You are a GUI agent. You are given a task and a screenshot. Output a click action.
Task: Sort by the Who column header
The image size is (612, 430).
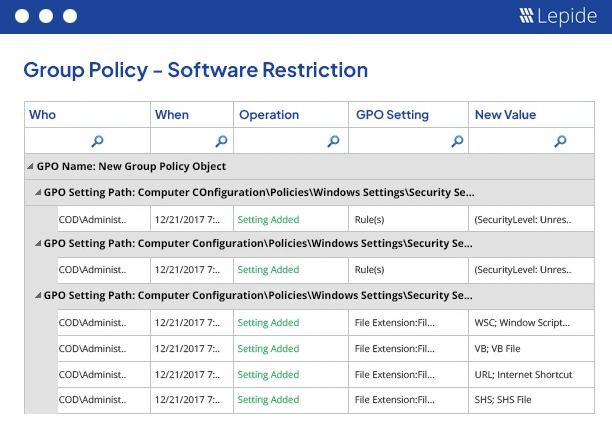point(87,115)
